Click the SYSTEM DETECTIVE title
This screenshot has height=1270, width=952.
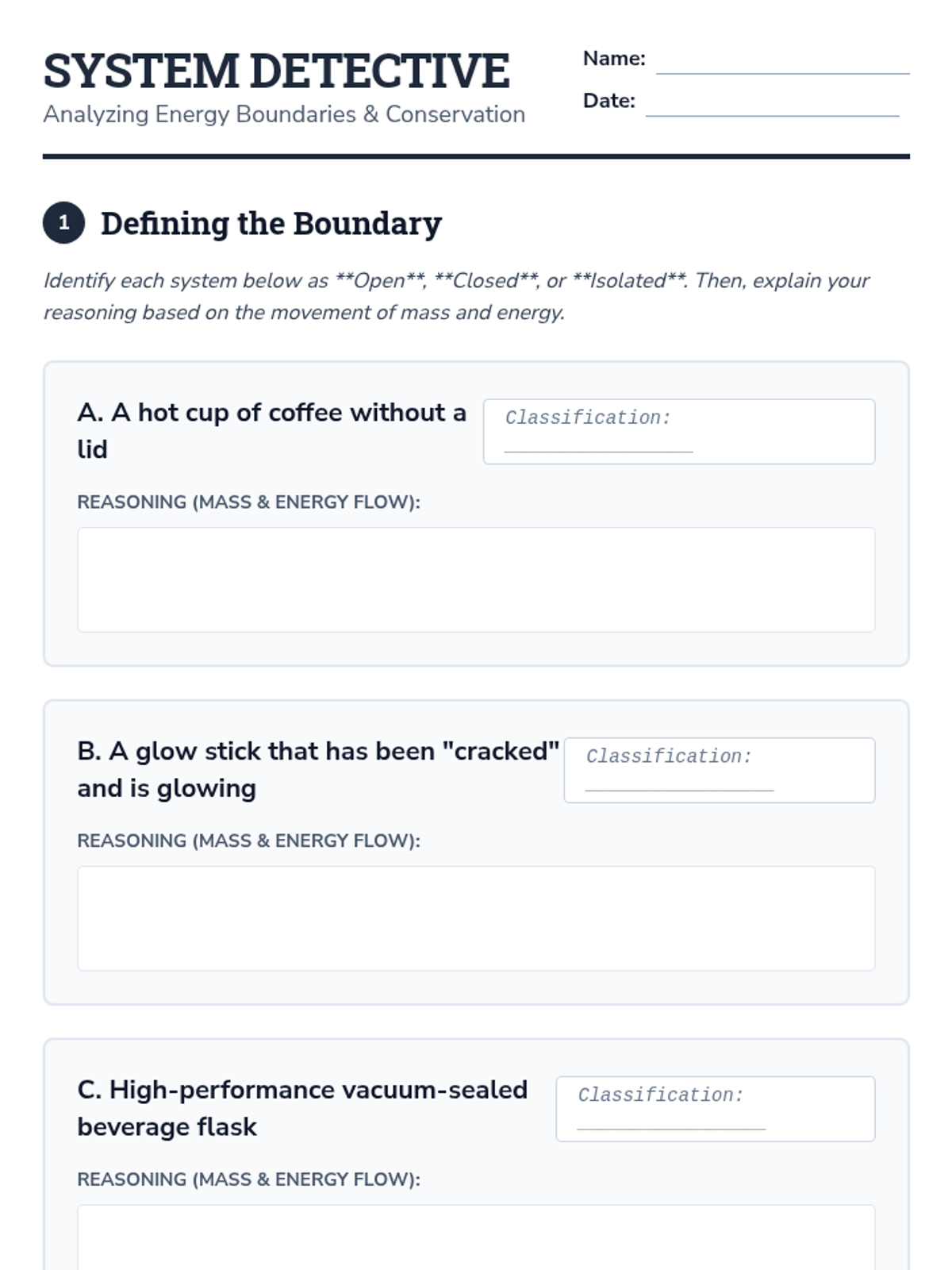tap(276, 71)
